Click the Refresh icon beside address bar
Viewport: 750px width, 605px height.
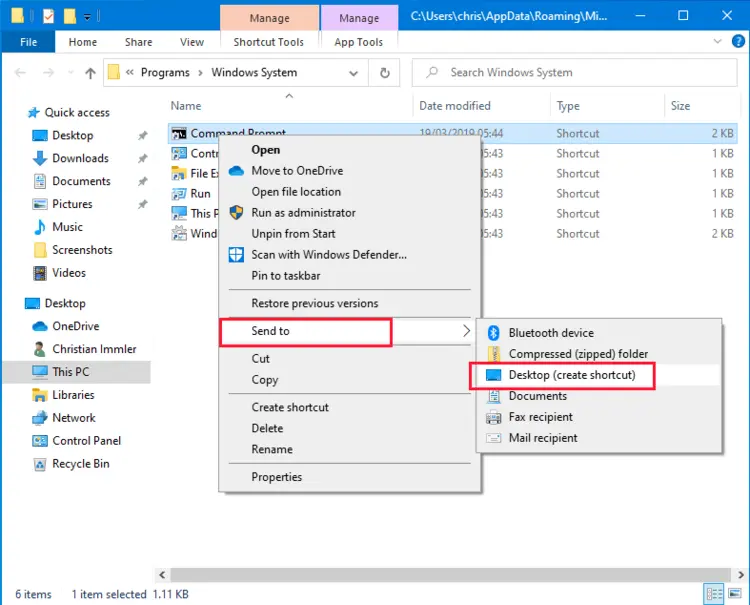pos(385,73)
